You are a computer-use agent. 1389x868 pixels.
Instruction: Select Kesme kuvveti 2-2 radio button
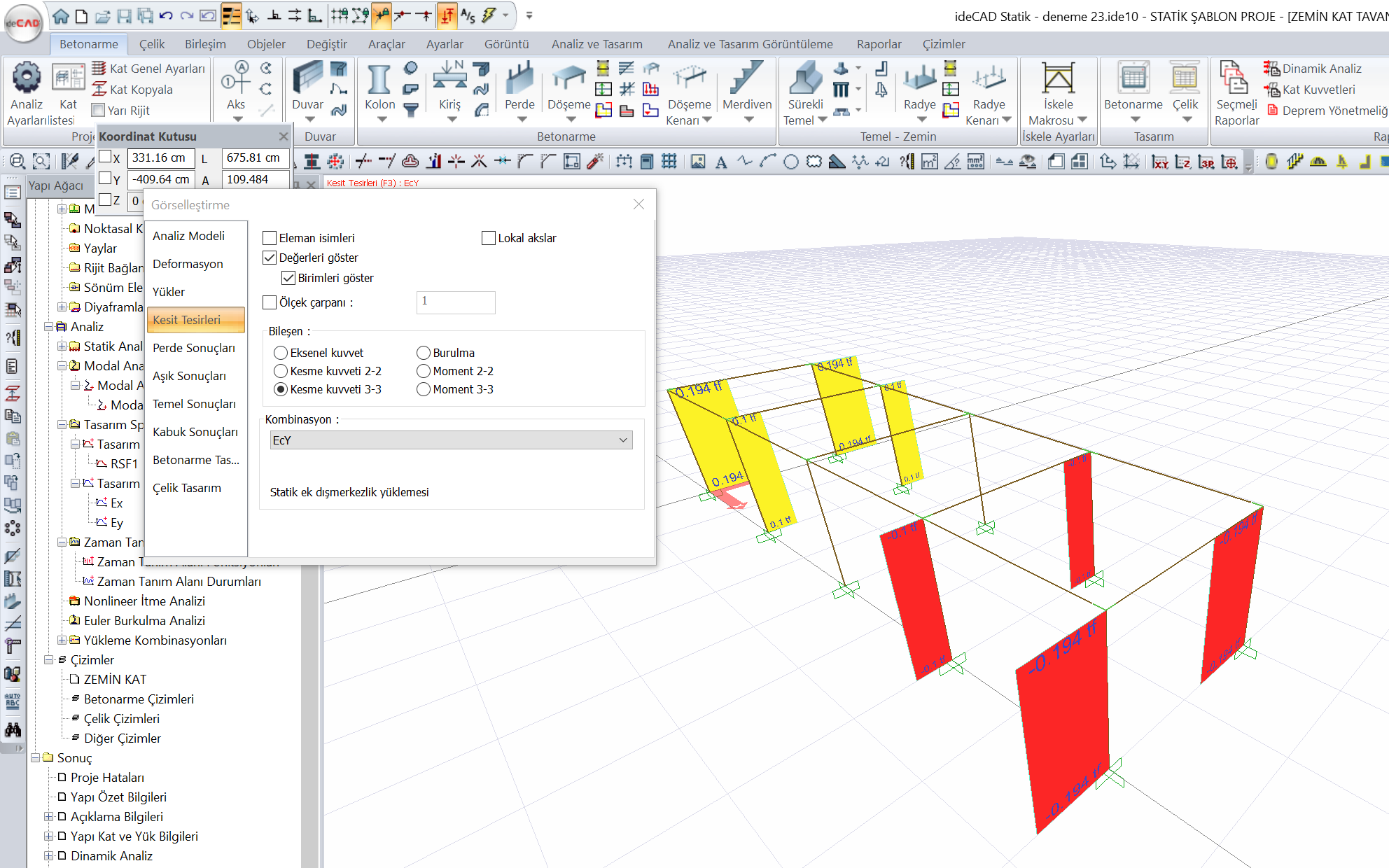281,371
